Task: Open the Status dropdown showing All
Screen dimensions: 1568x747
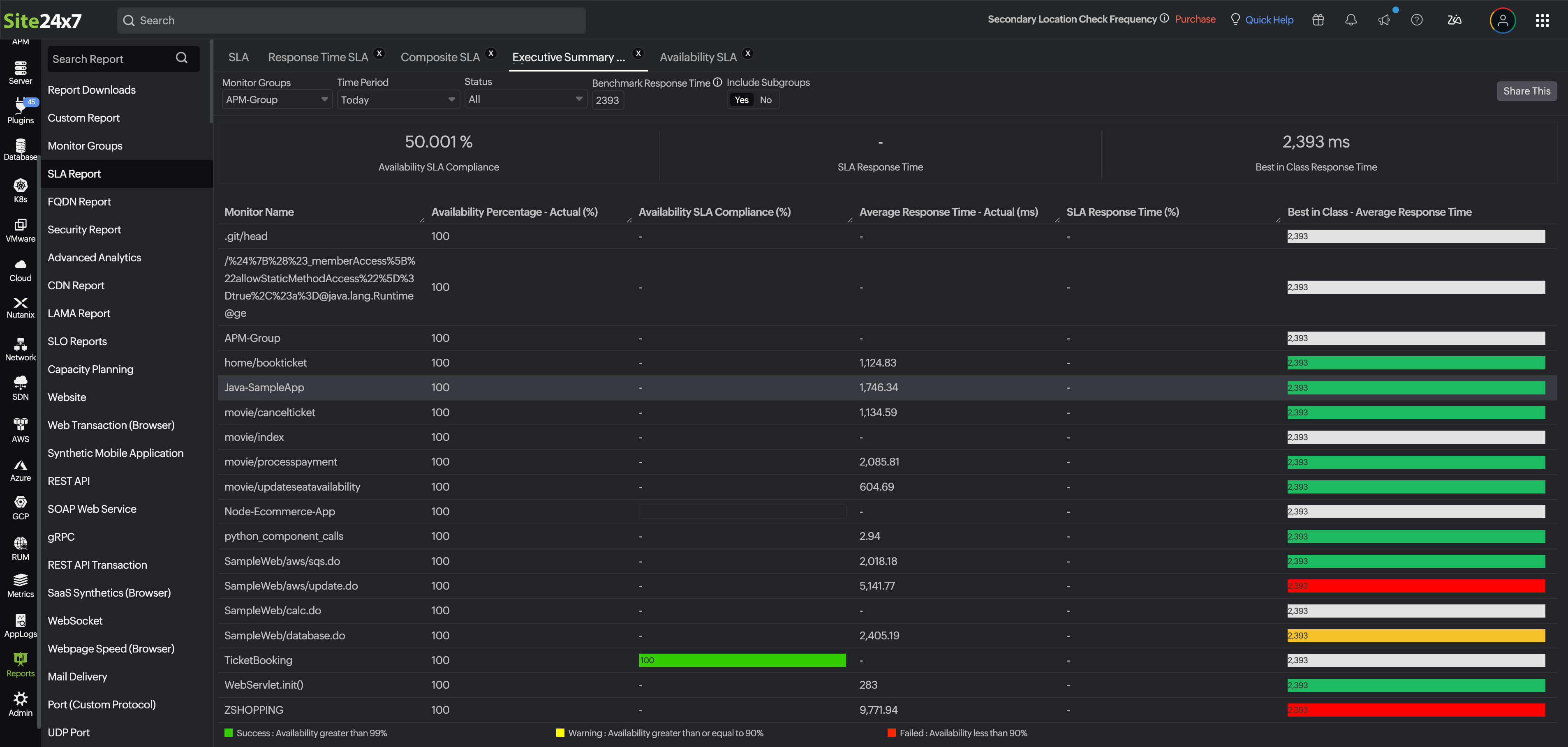Action: pos(525,99)
